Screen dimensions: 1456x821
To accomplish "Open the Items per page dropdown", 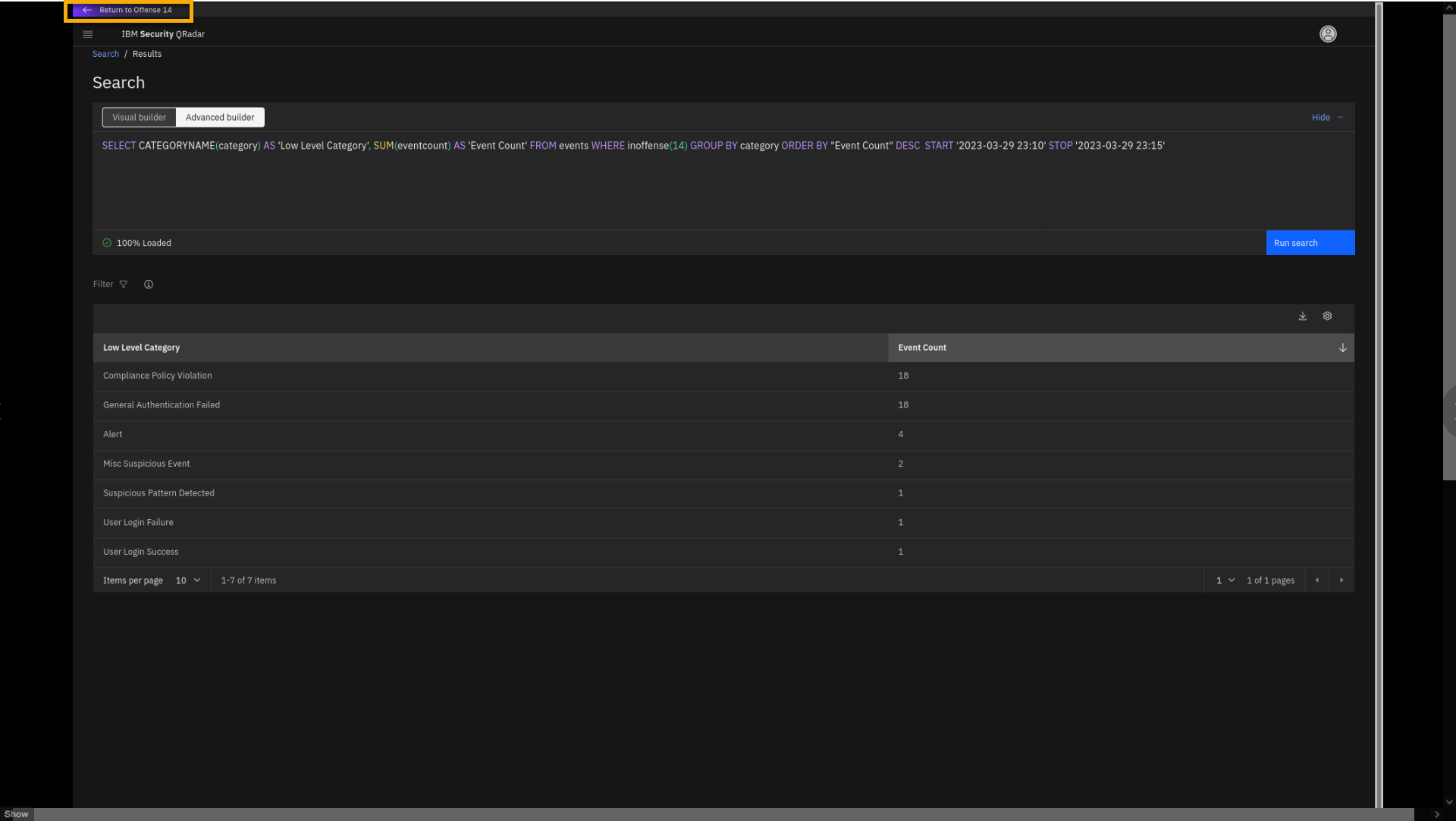I will [x=188, y=580].
